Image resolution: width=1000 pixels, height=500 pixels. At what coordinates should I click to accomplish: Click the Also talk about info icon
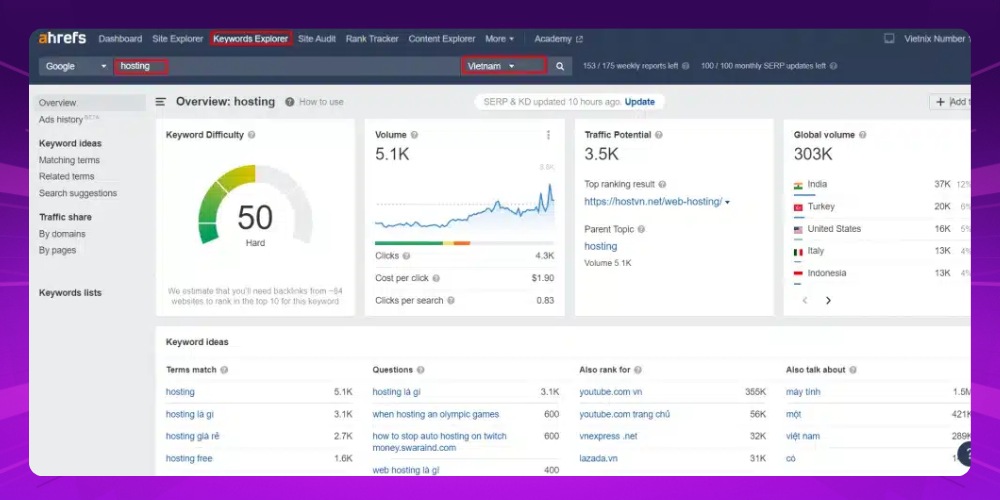[853, 370]
